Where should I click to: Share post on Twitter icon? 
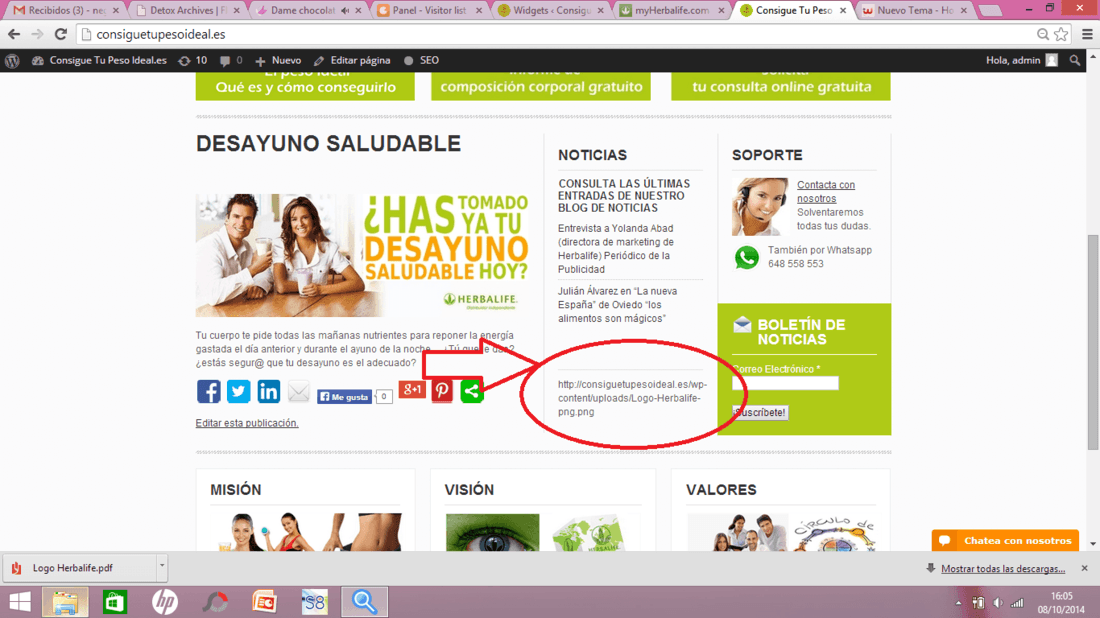[x=239, y=391]
